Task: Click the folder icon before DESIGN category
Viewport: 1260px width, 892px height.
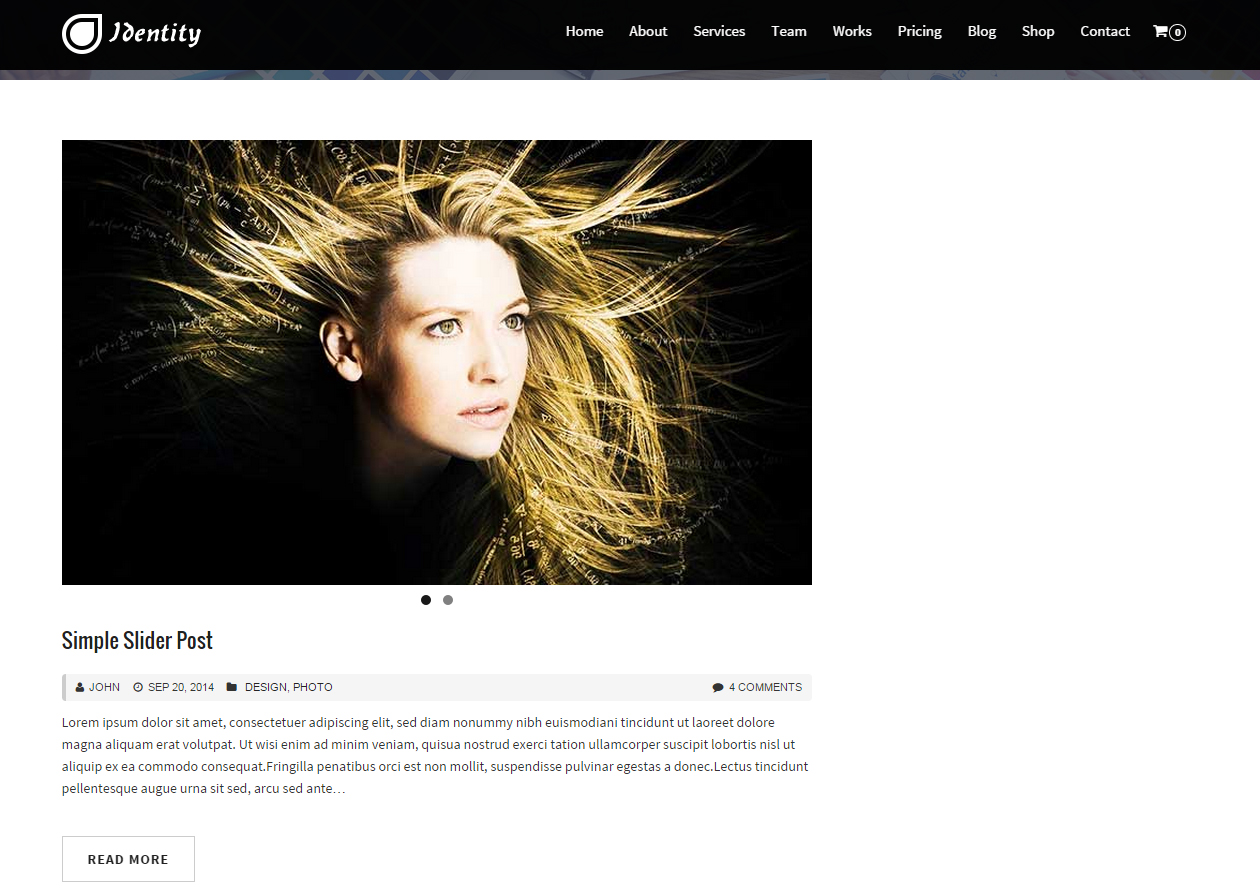Action: (231, 687)
